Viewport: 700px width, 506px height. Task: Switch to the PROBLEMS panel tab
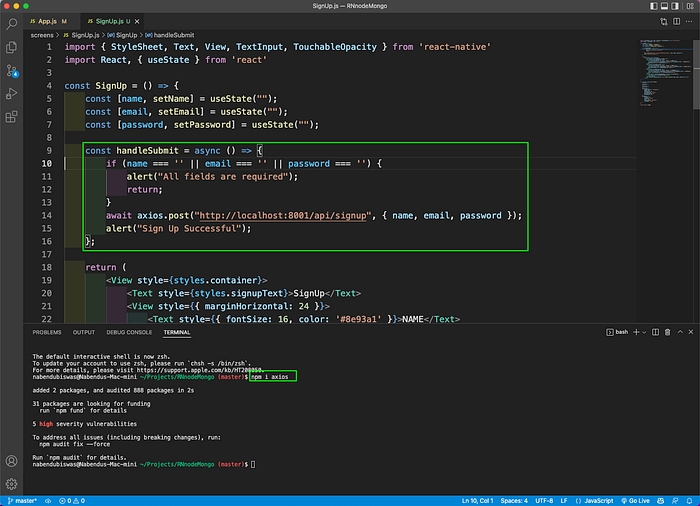point(47,332)
